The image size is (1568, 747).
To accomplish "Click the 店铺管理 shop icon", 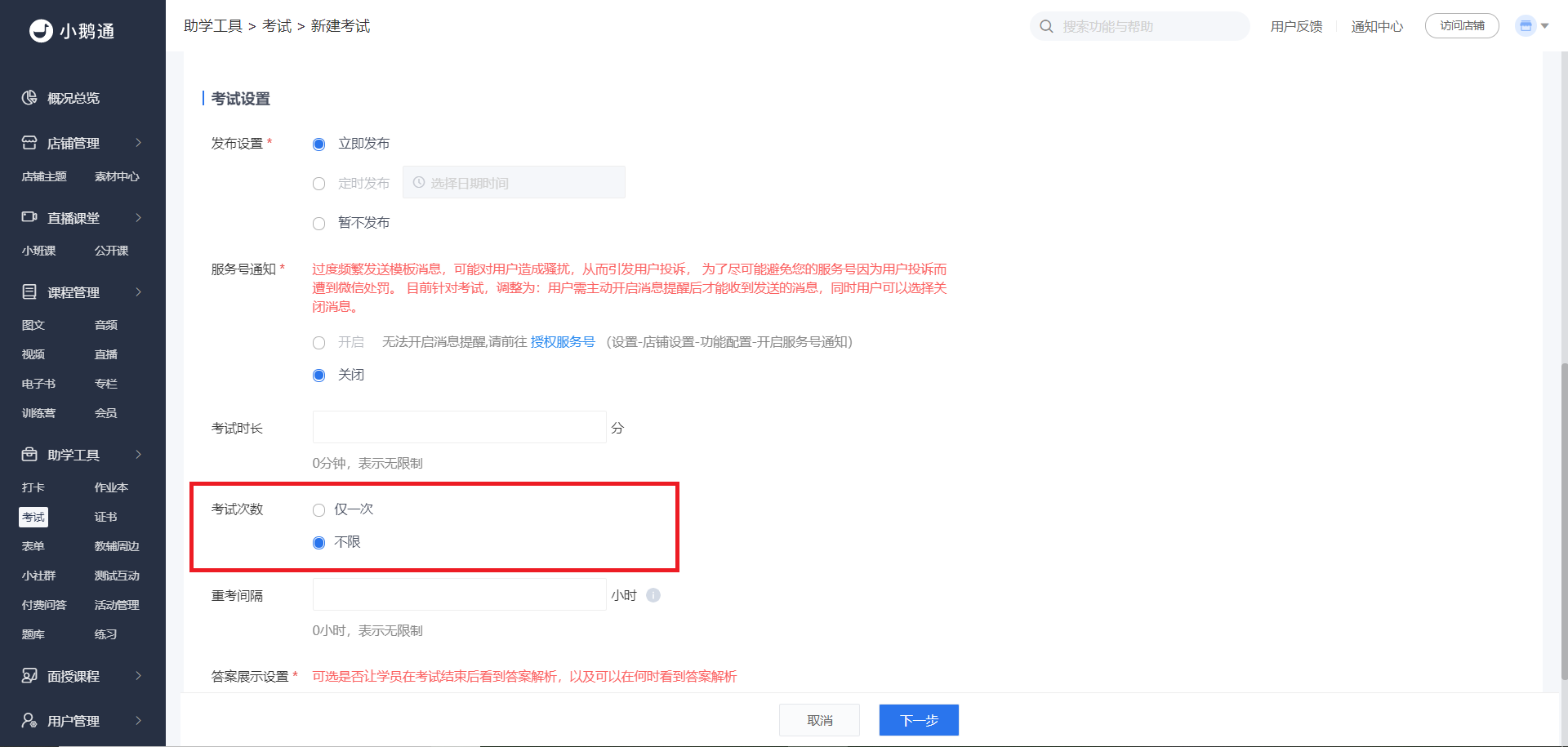I will (x=29, y=143).
